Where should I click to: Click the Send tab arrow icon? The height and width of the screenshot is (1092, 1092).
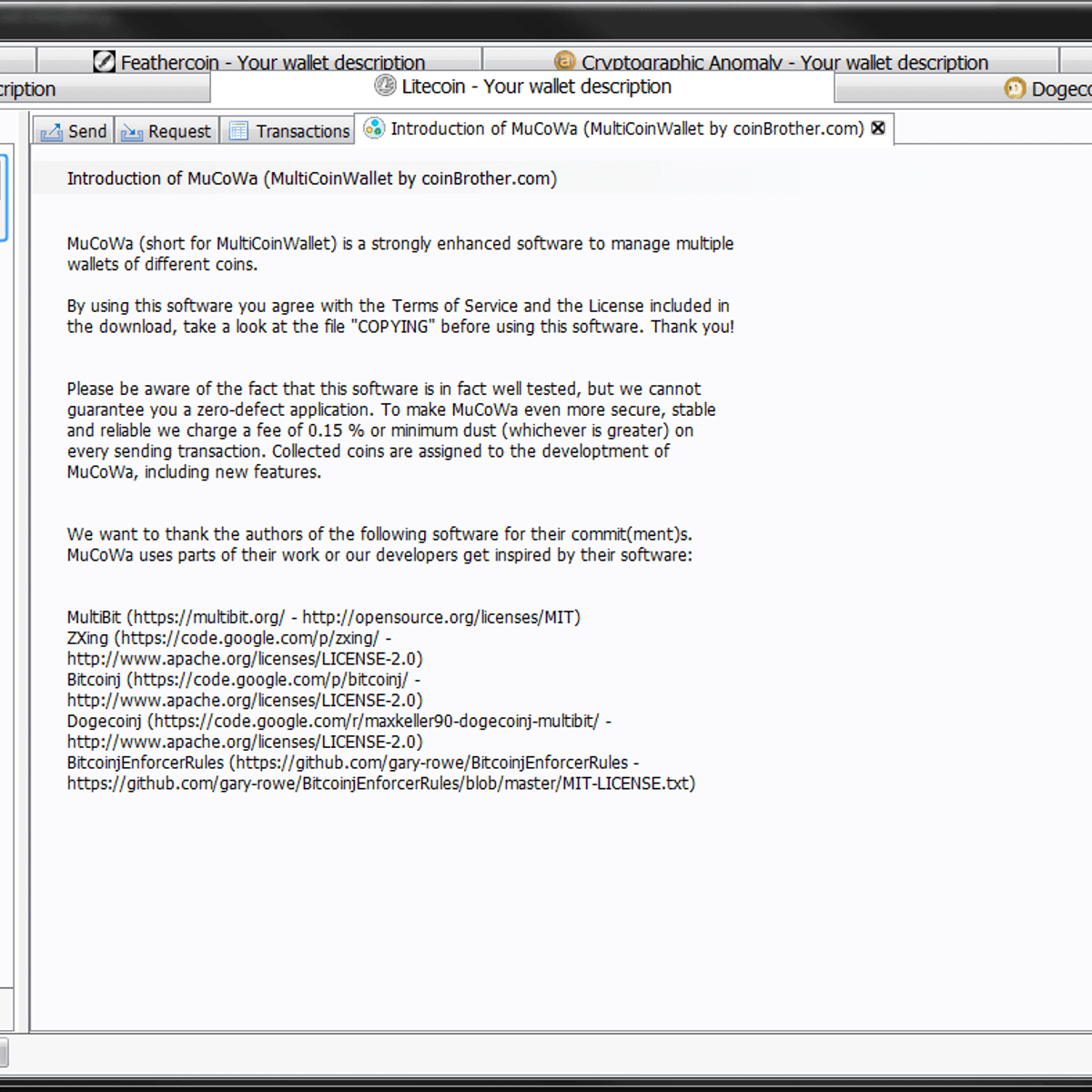pos(51,132)
